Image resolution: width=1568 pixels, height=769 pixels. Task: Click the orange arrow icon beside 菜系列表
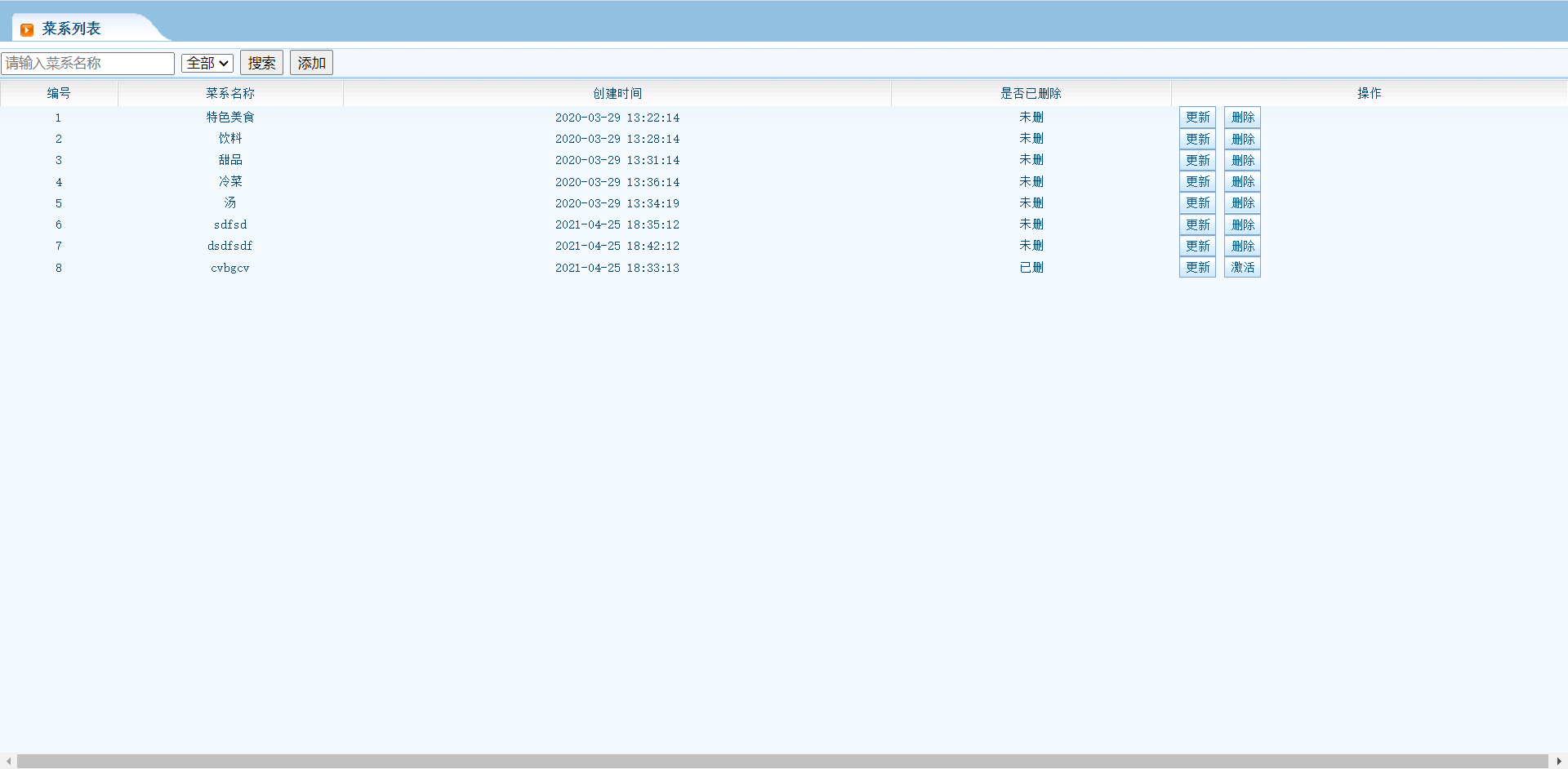27,29
